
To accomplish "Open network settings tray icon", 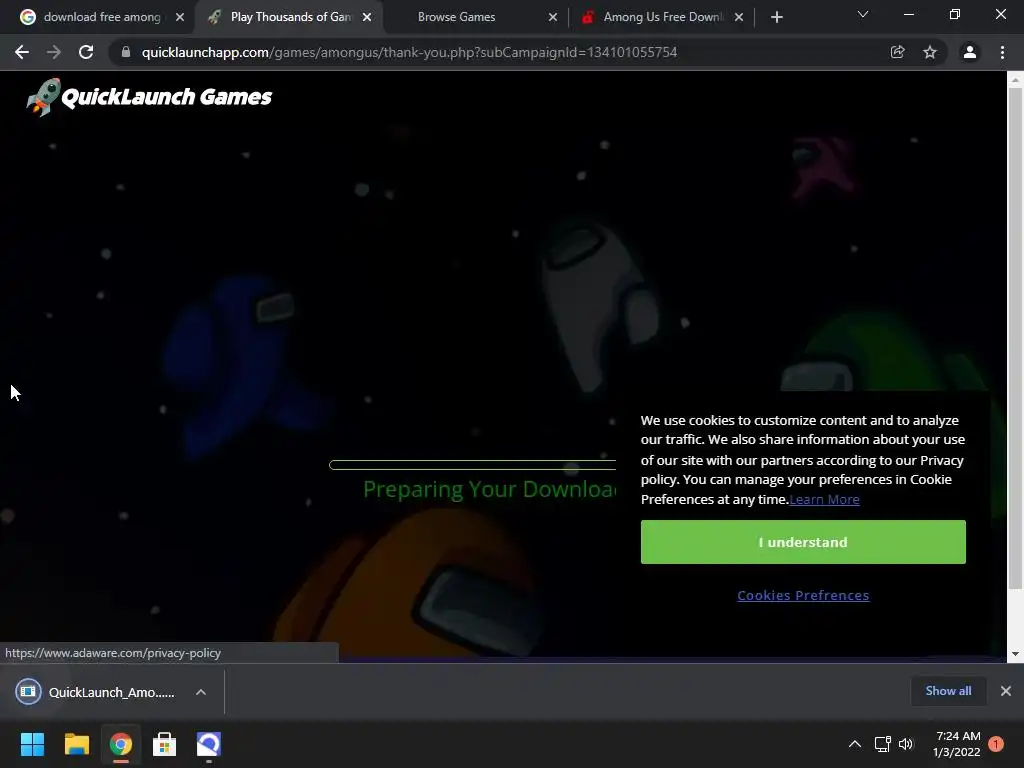I will [883, 744].
